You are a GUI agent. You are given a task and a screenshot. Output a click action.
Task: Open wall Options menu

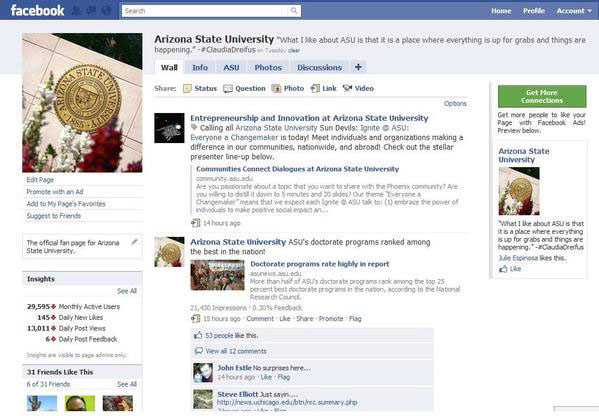[455, 104]
